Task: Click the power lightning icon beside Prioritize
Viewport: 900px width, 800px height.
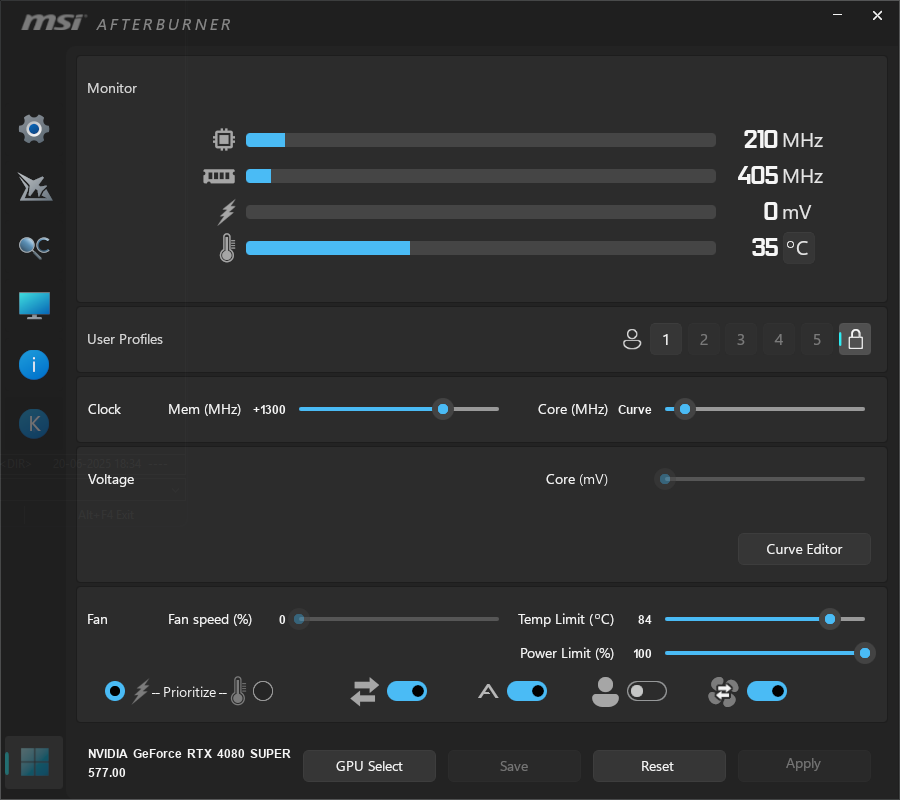Action: [141, 692]
